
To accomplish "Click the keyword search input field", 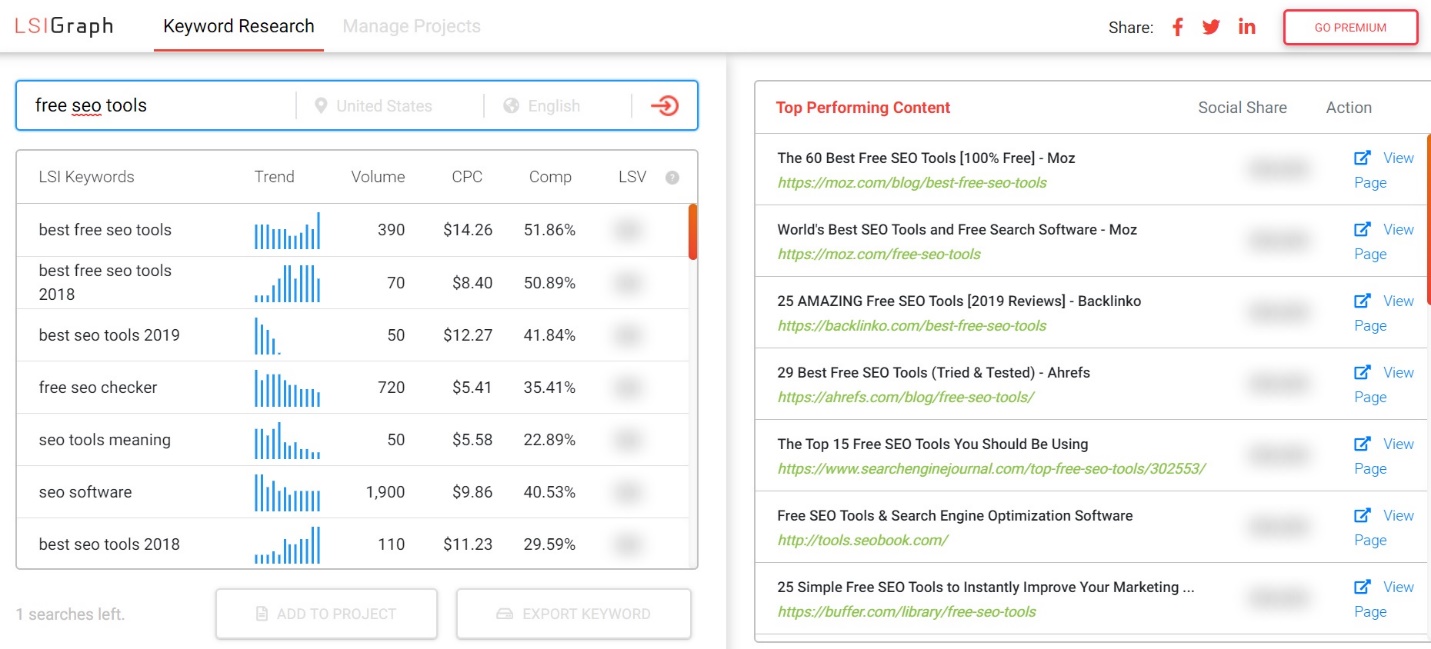I will (x=160, y=106).
